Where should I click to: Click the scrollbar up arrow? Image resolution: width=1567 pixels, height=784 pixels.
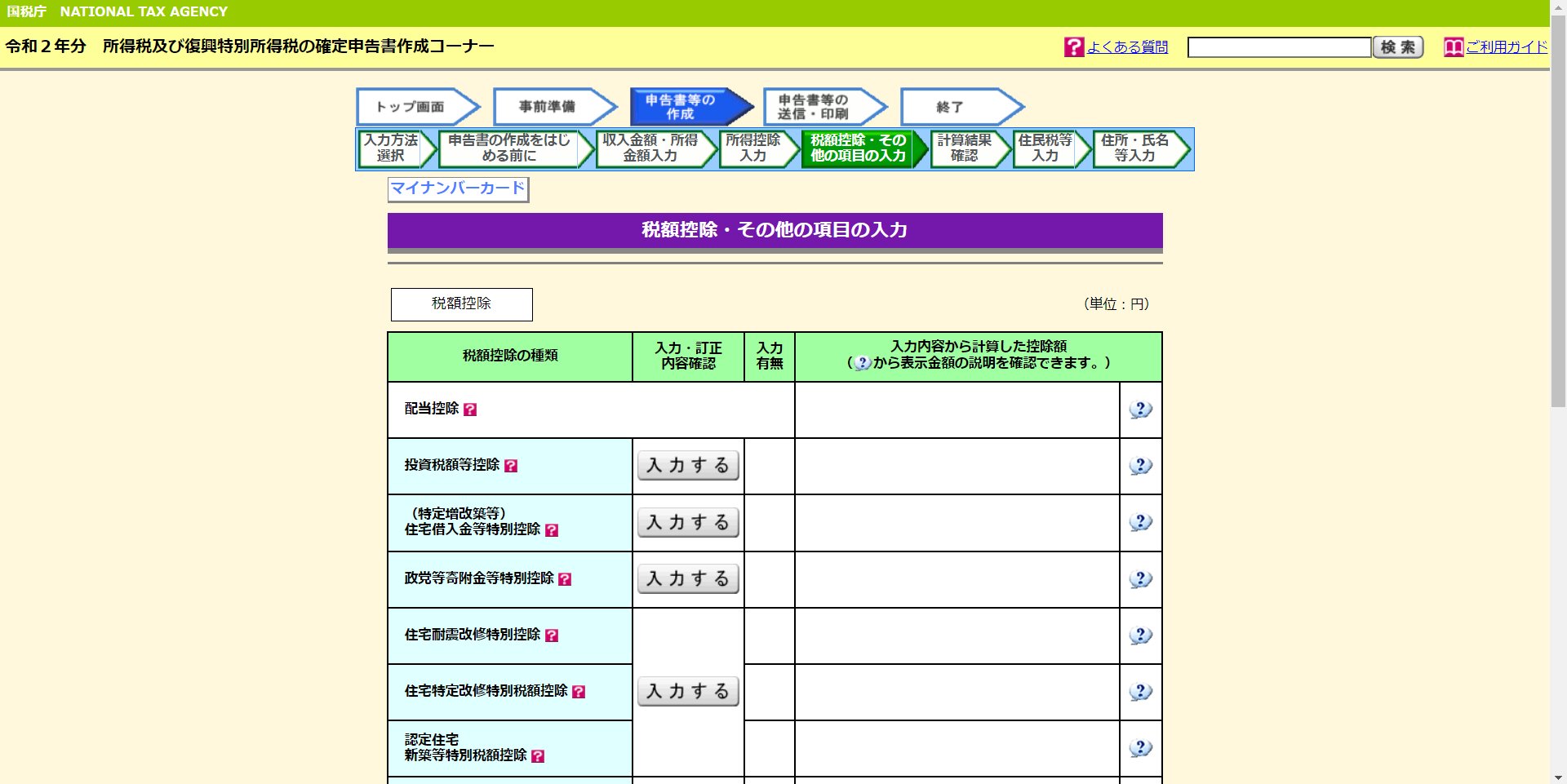[1558, 7]
